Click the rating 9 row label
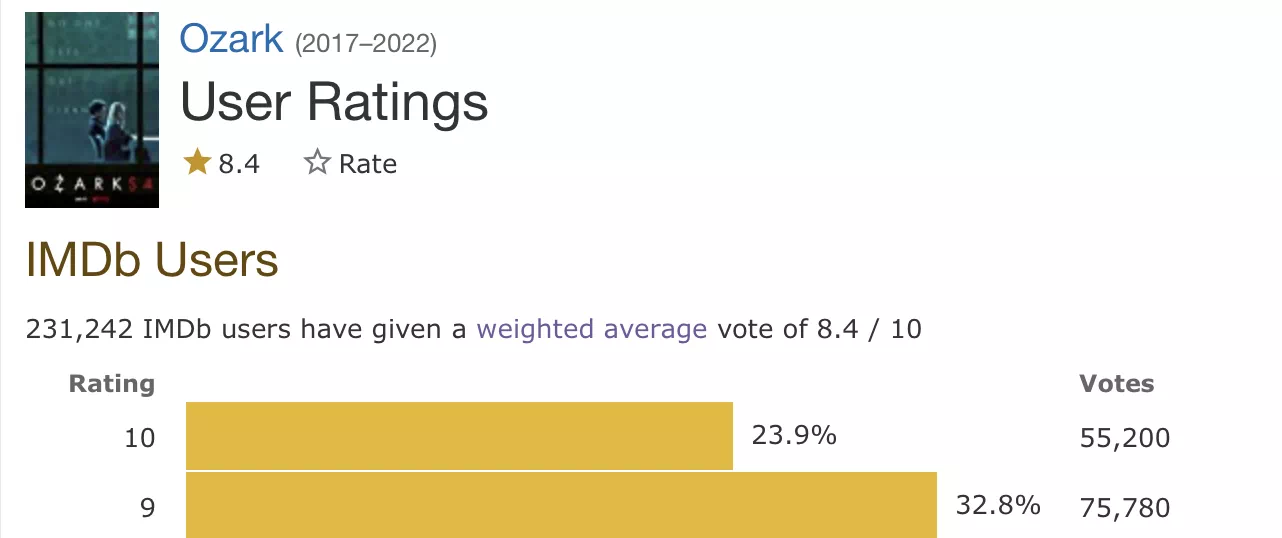Image resolution: width=1282 pixels, height=538 pixels. [147, 508]
